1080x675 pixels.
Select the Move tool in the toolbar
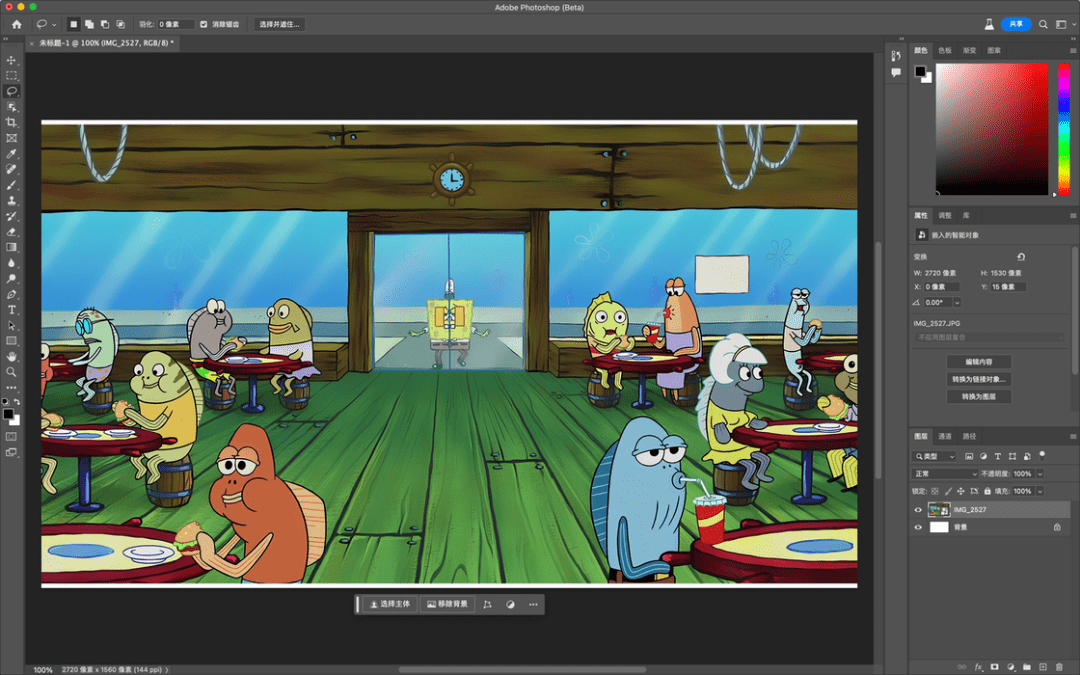coord(12,60)
